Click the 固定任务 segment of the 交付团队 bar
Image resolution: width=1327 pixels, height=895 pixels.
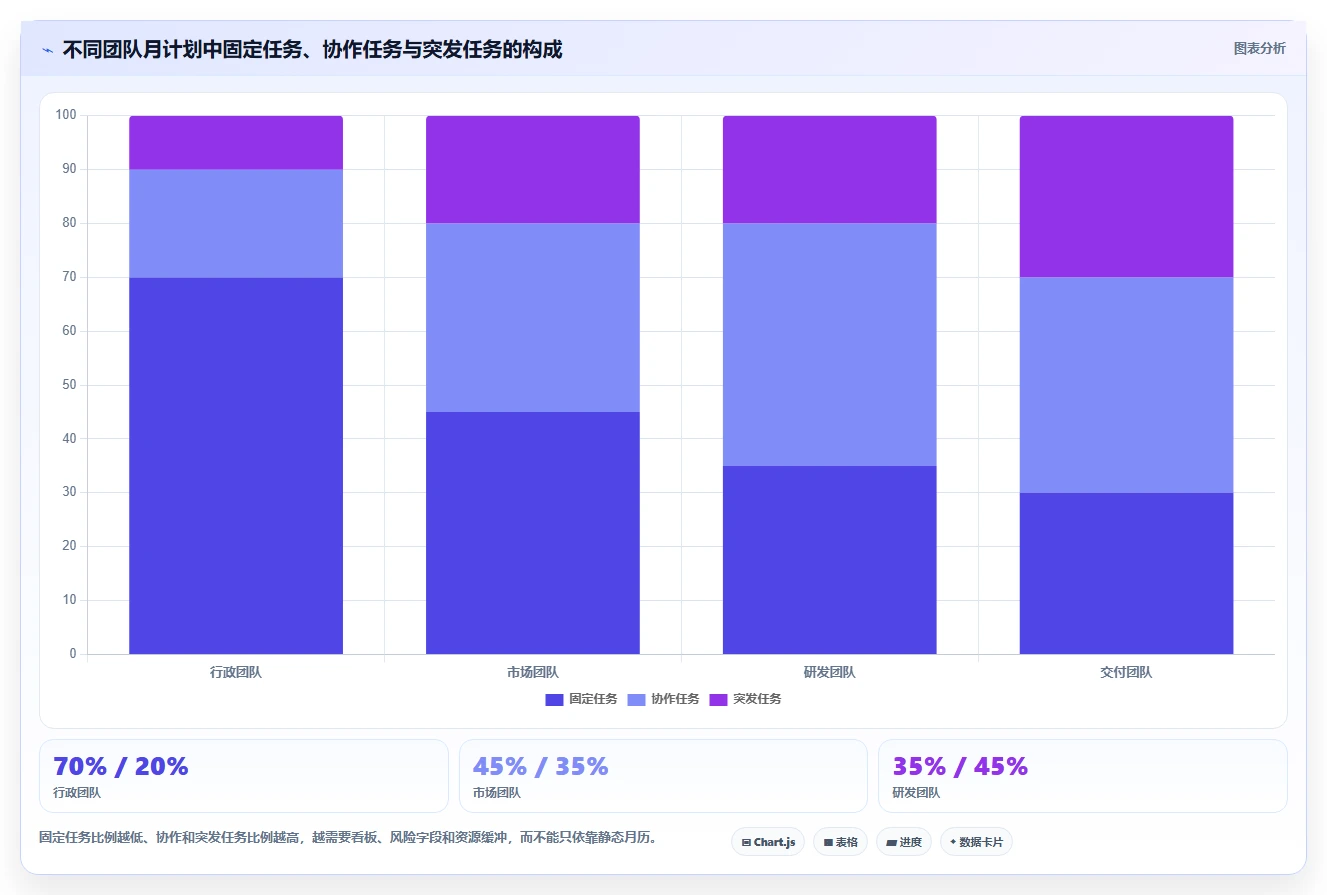click(1126, 573)
